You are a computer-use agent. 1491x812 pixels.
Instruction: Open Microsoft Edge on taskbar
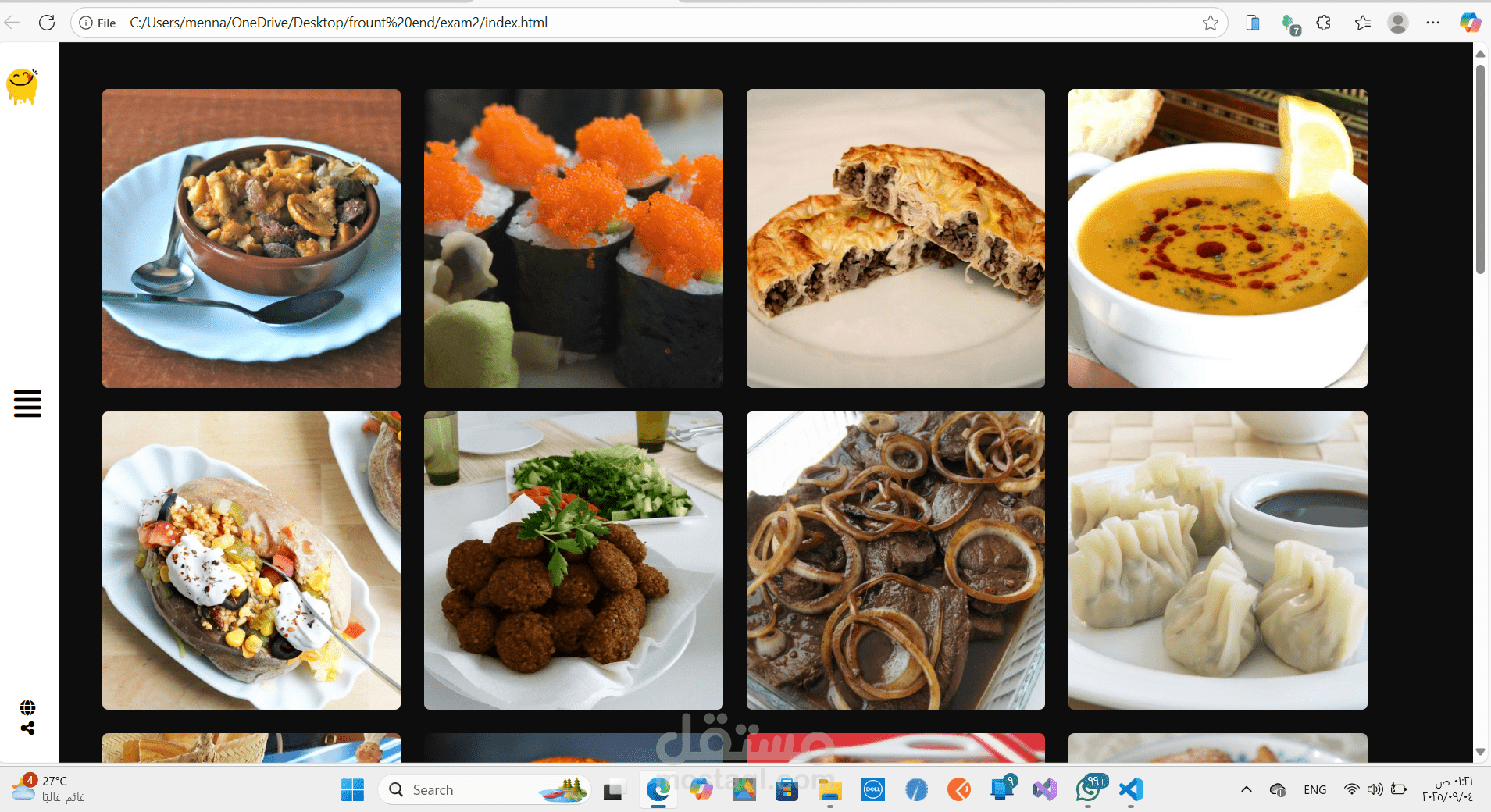(x=658, y=790)
